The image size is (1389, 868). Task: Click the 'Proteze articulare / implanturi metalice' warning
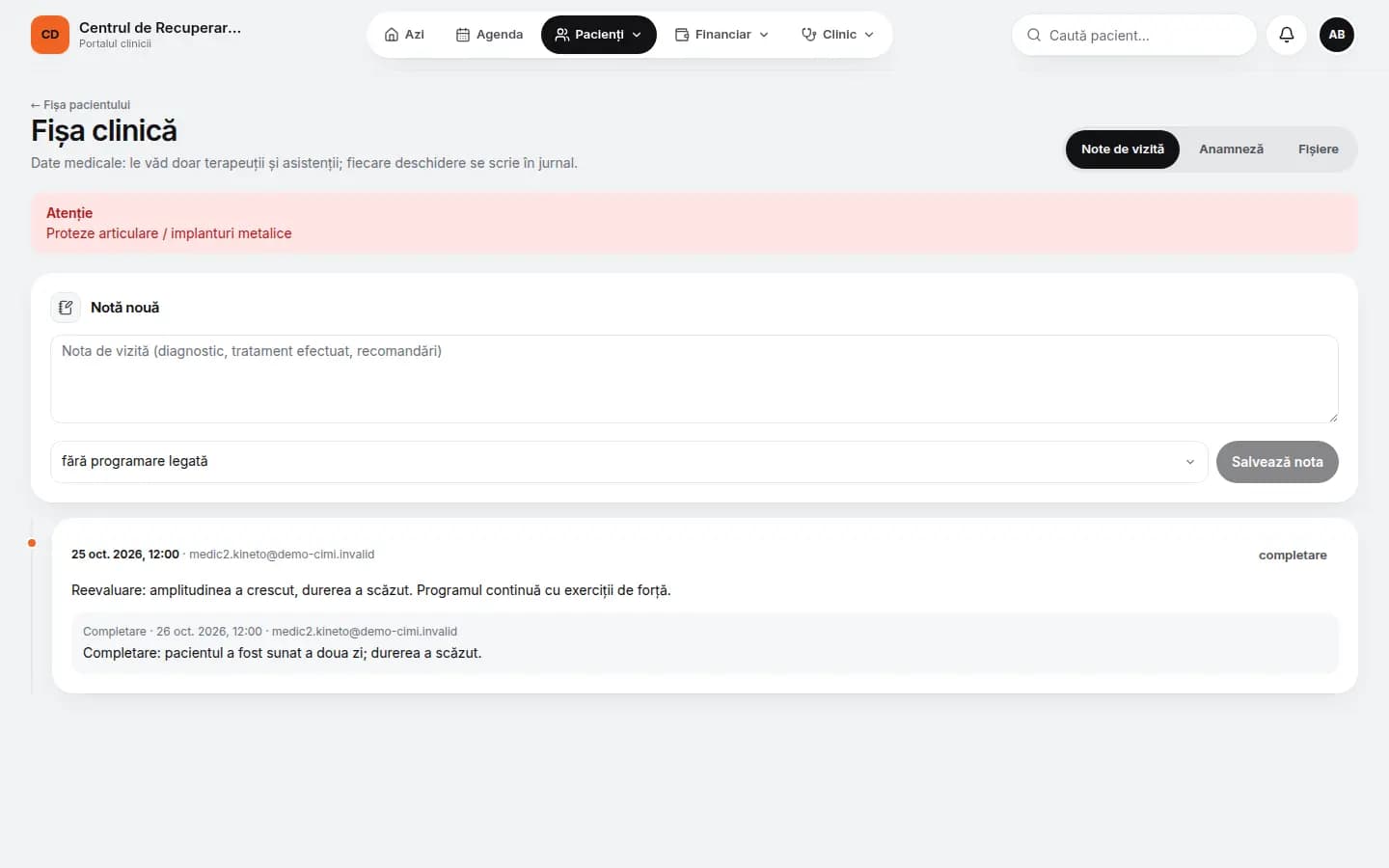click(x=169, y=233)
